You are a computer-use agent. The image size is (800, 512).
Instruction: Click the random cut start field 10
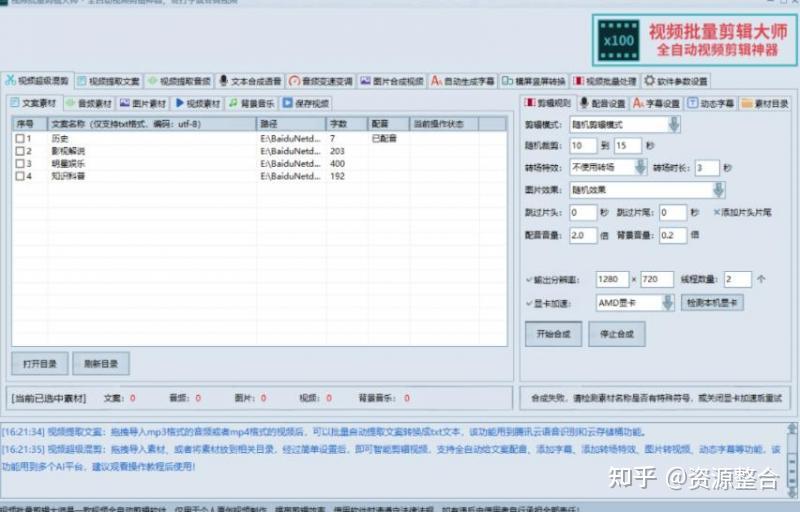click(583, 145)
